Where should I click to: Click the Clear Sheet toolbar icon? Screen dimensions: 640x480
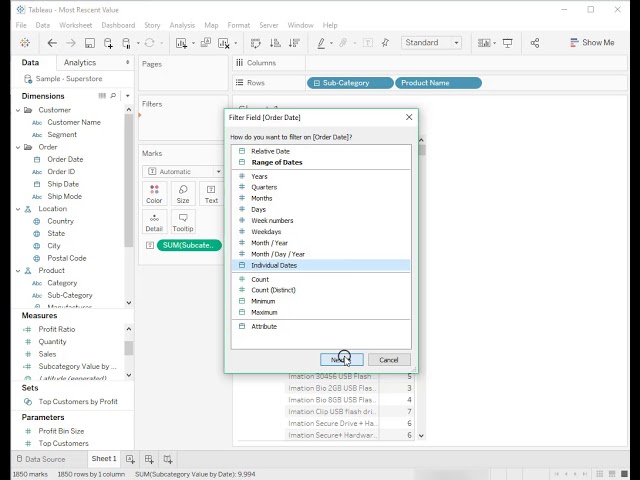tap(224, 43)
